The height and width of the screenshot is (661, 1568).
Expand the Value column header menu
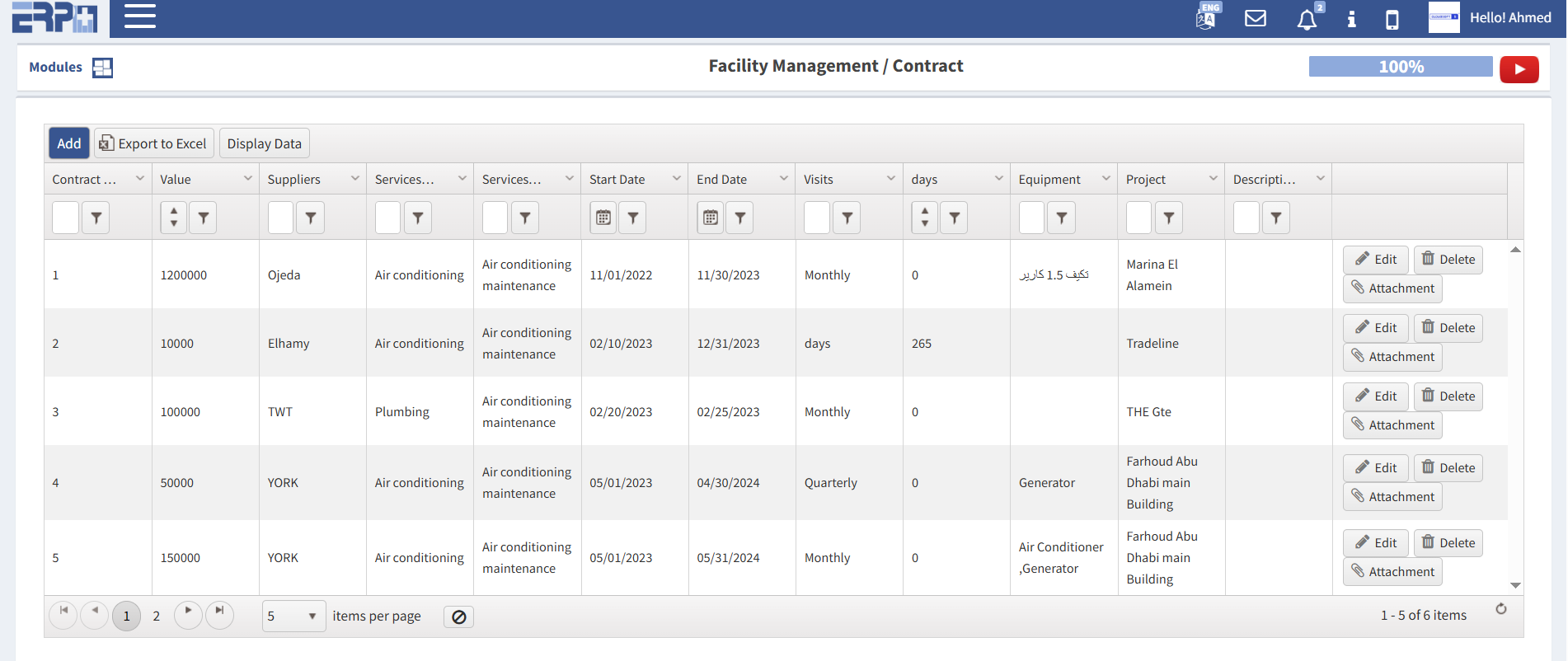point(247,179)
